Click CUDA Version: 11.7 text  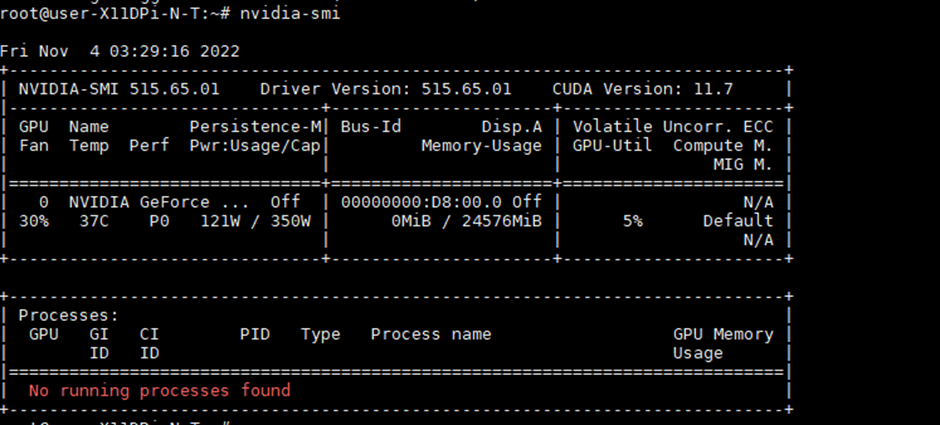click(x=643, y=89)
